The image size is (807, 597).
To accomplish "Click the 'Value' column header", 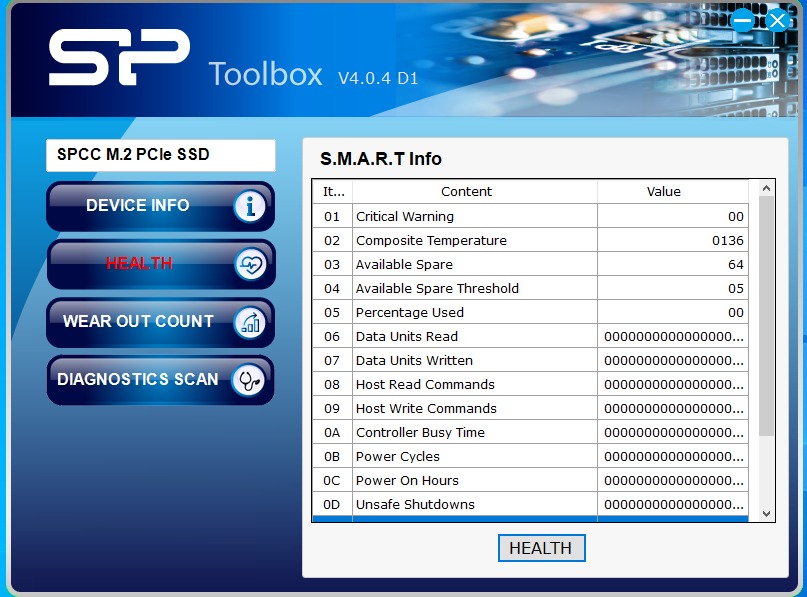I will pos(673,191).
